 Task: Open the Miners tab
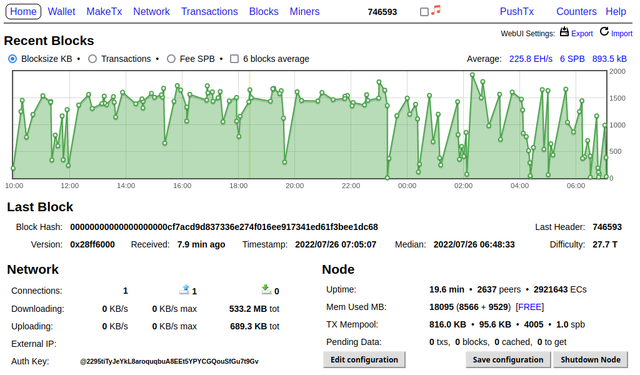click(304, 11)
